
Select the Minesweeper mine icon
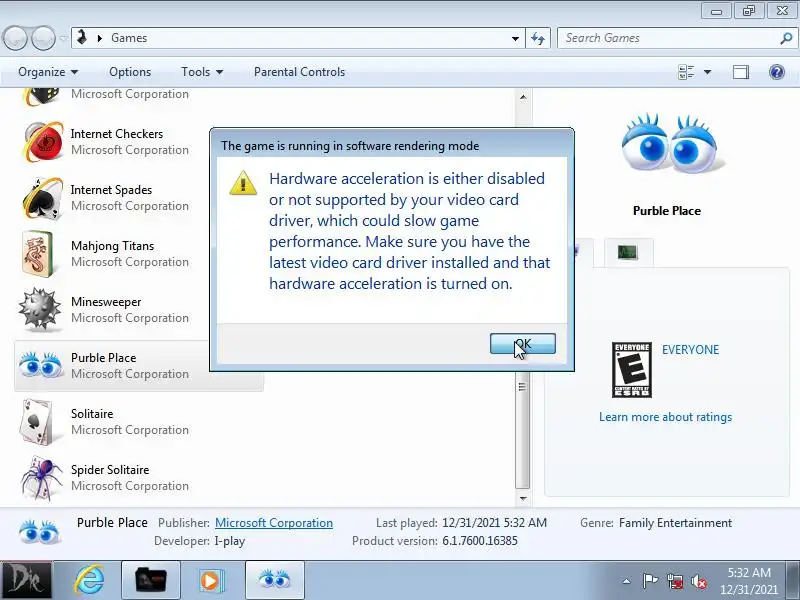pos(40,309)
